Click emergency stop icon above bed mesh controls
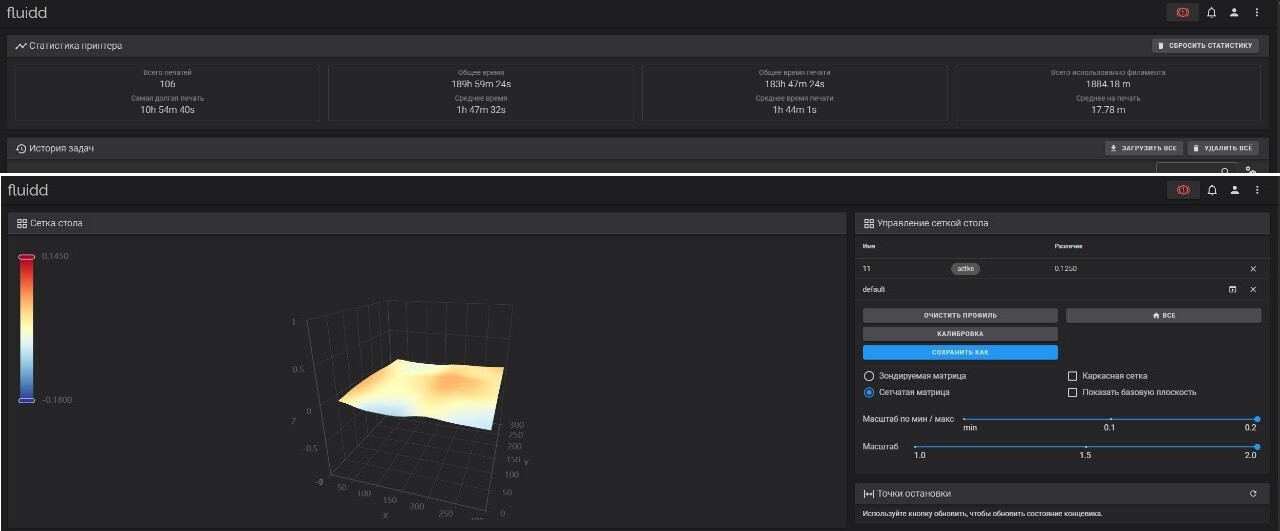This screenshot has width=1280, height=531. [1182, 190]
